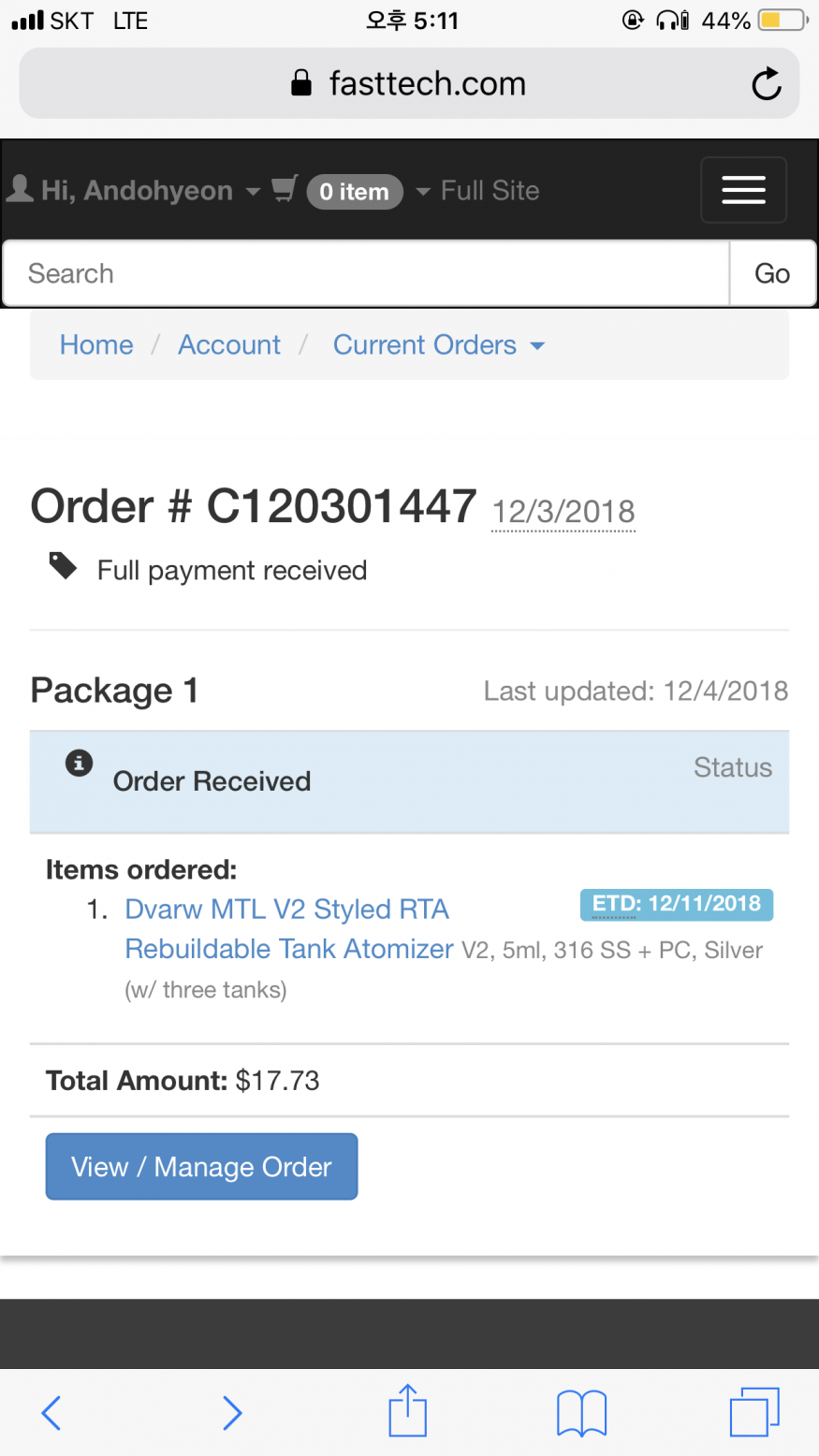The width and height of the screenshot is (819, 1456).
Task: Click View / Manage Order button
Action: point(201,1167)
